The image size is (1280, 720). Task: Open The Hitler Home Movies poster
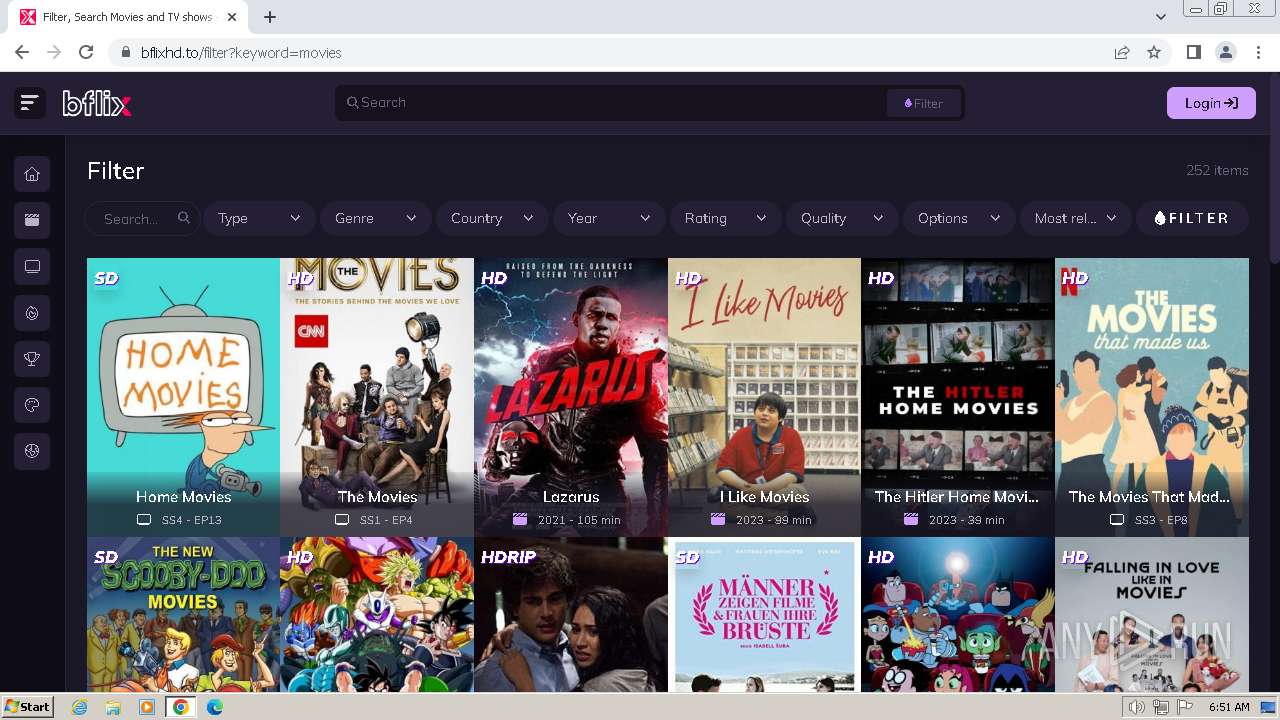point(958,397)
